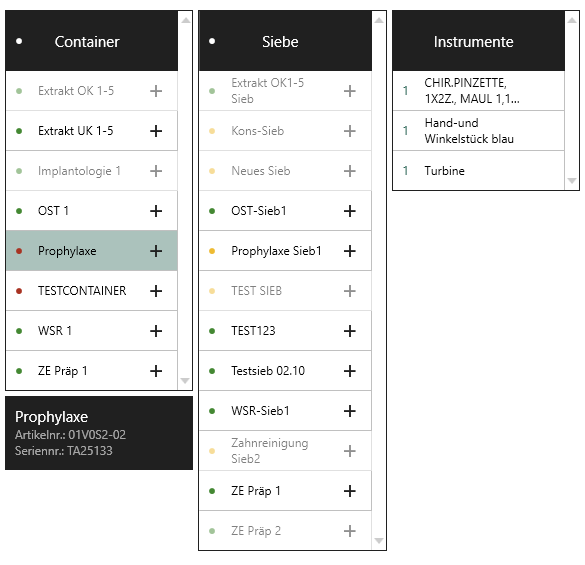Select the OST-Sieb1 sieve entry
This screenshot has height=565, width=585.
(285, 211)
